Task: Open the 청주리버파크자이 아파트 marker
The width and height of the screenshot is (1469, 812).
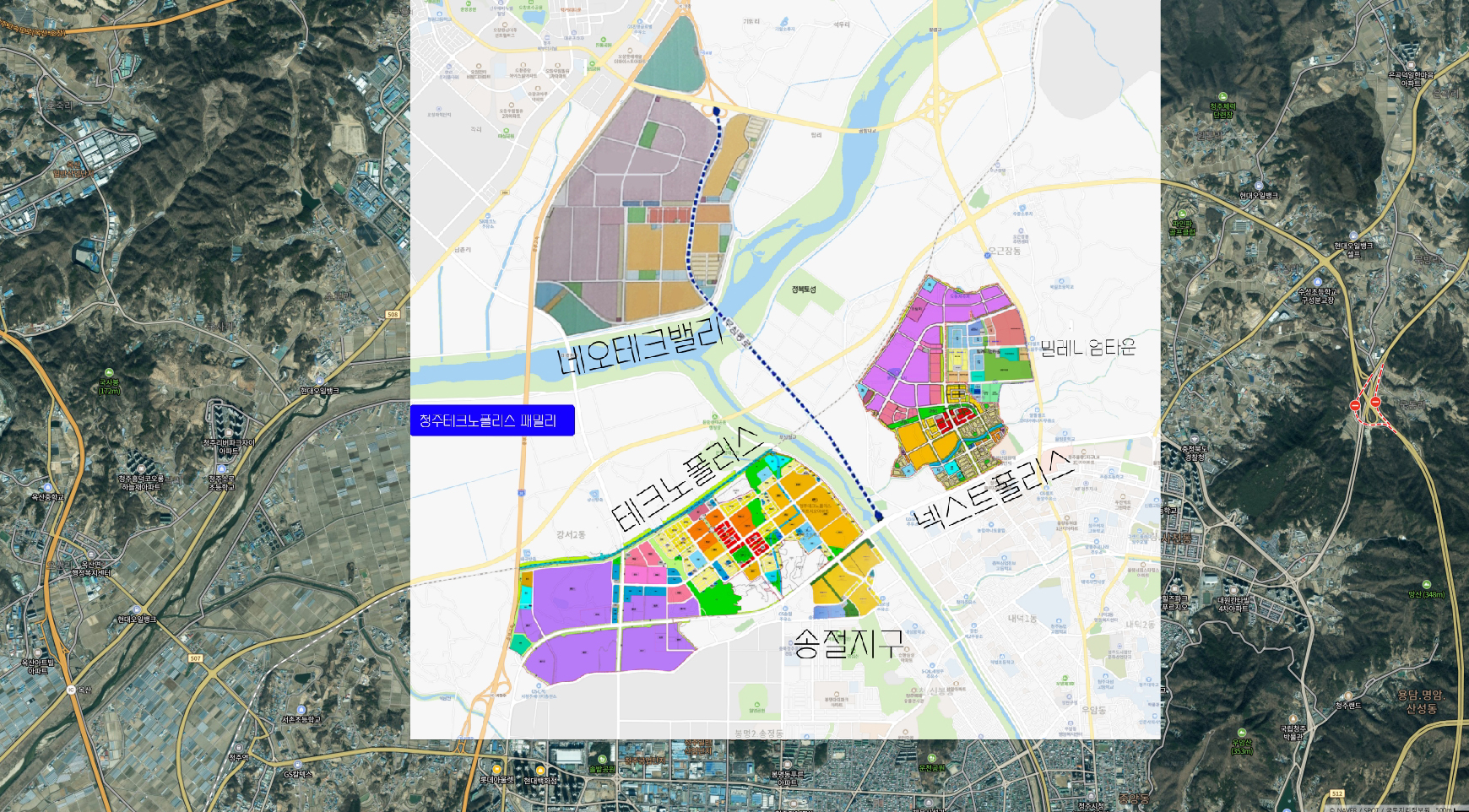Action: (x=229, y=442)
